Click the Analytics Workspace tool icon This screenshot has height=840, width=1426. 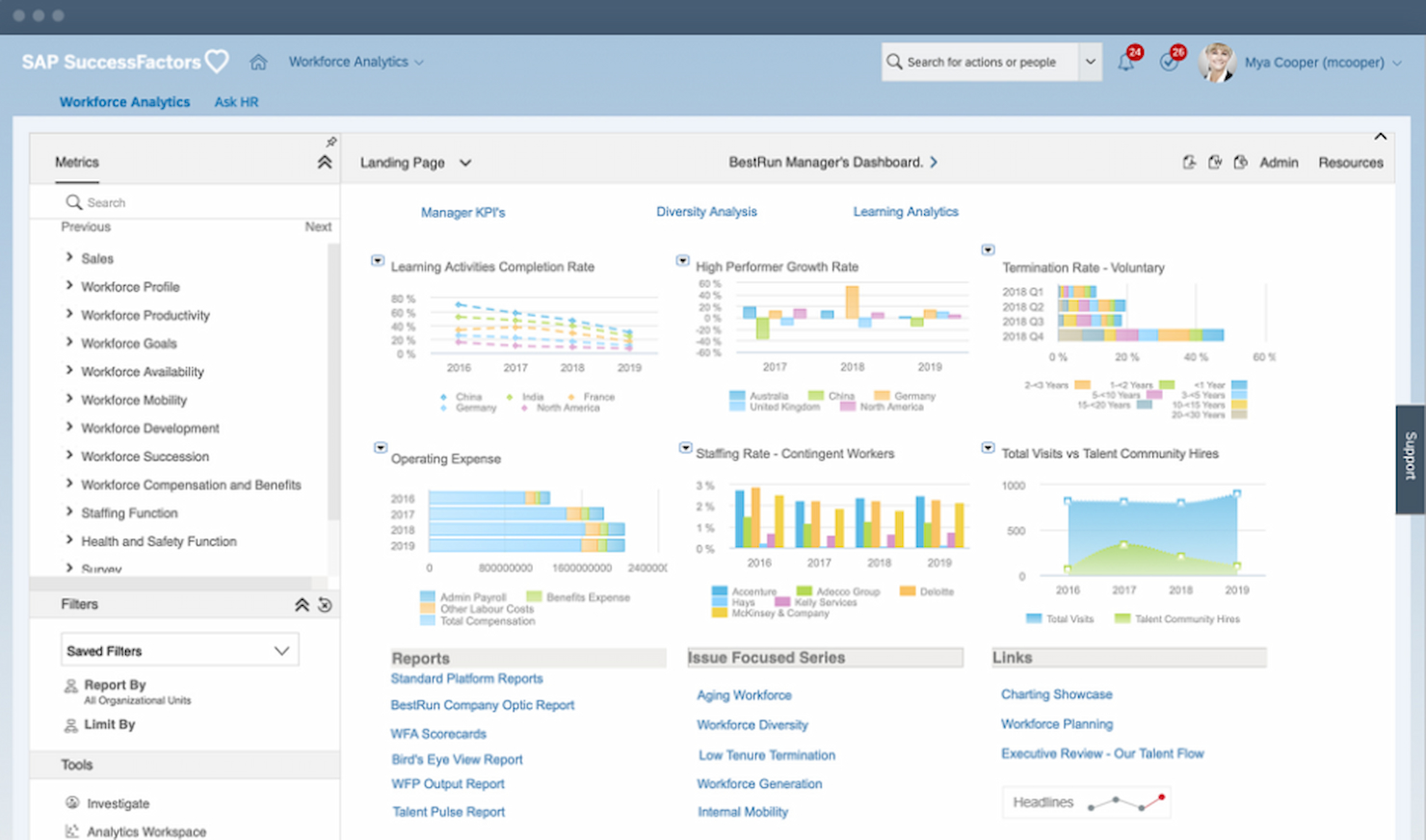coord(72,830)
